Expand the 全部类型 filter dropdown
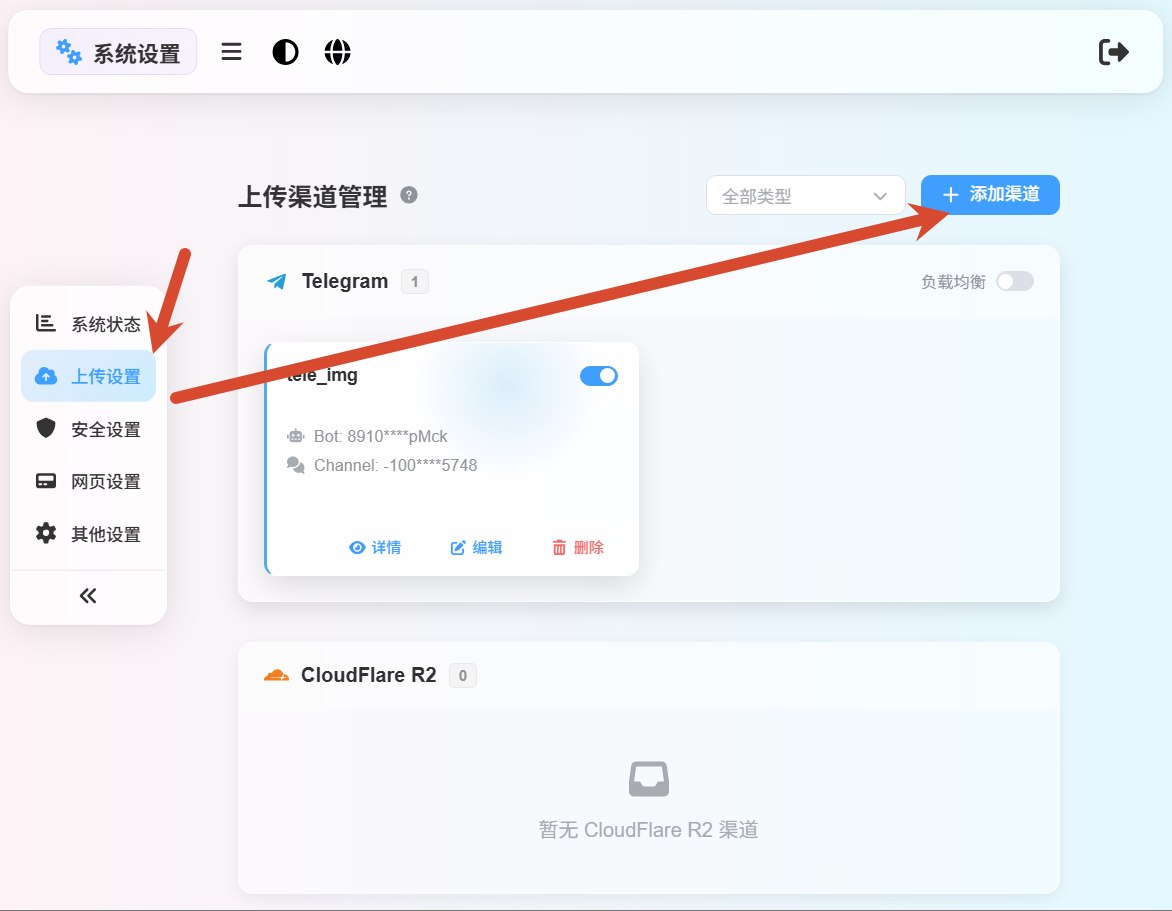Viewport: 1172px width, 911px height. tap(806, 196)
